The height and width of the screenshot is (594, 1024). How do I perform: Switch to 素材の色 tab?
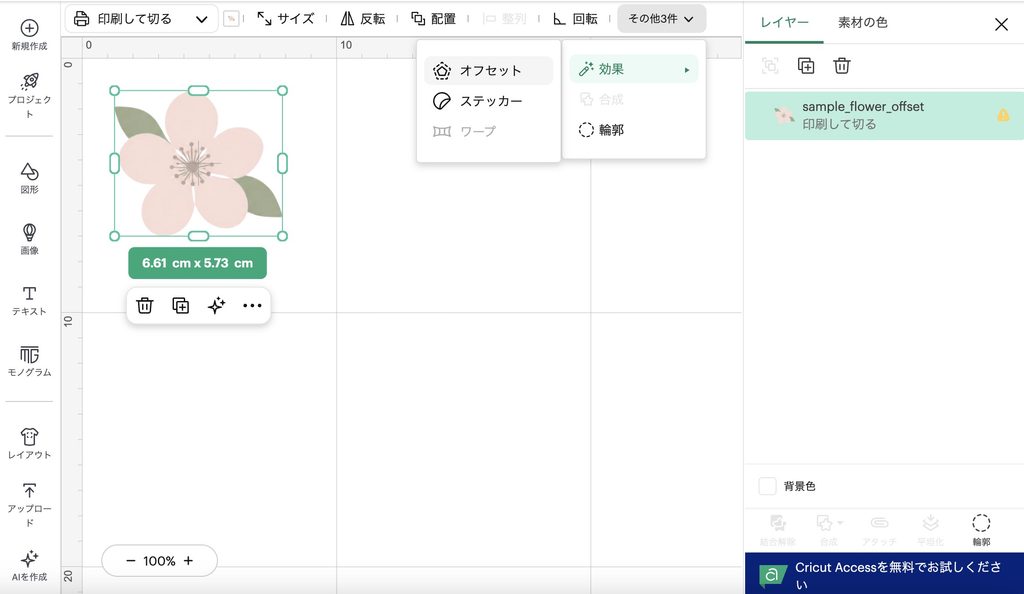click(863, 23)
